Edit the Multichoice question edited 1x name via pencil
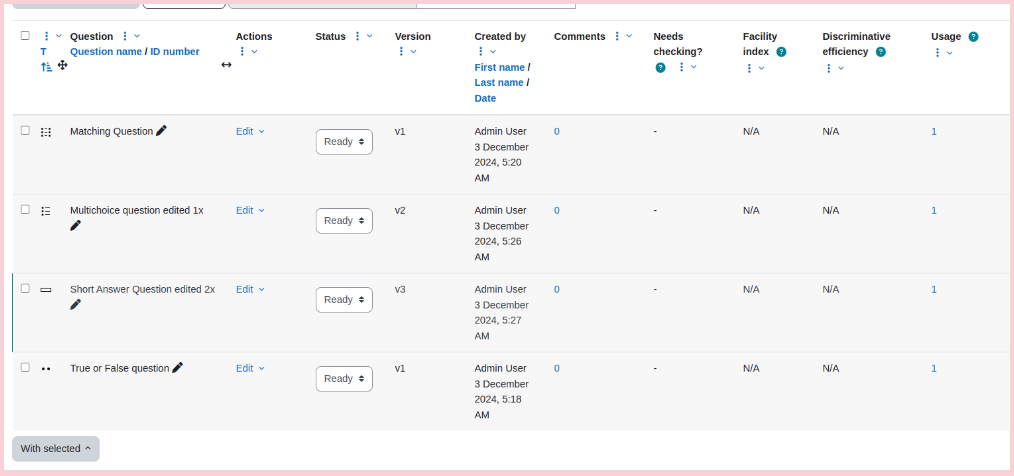 pyautogui.click(x=76, y=225)
